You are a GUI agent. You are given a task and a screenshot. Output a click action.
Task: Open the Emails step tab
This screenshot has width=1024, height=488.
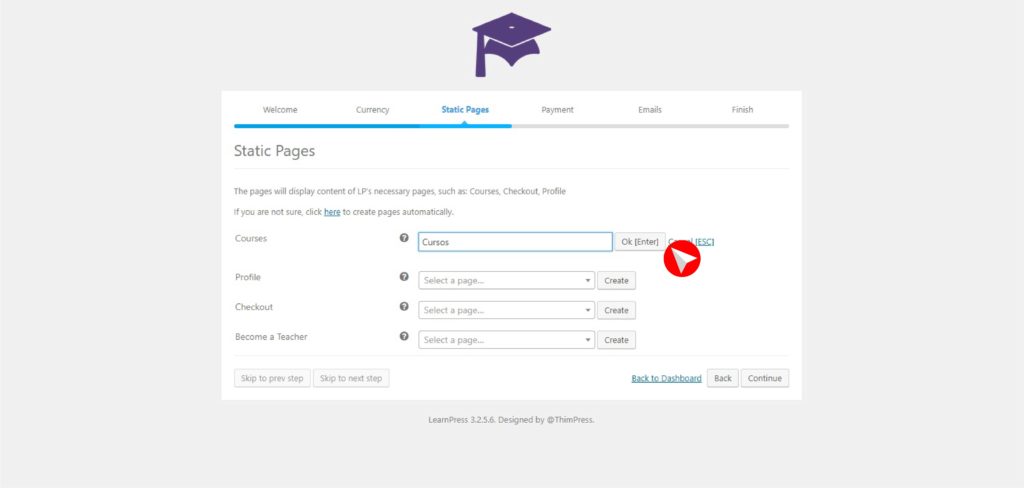click(x=650, y=110)
